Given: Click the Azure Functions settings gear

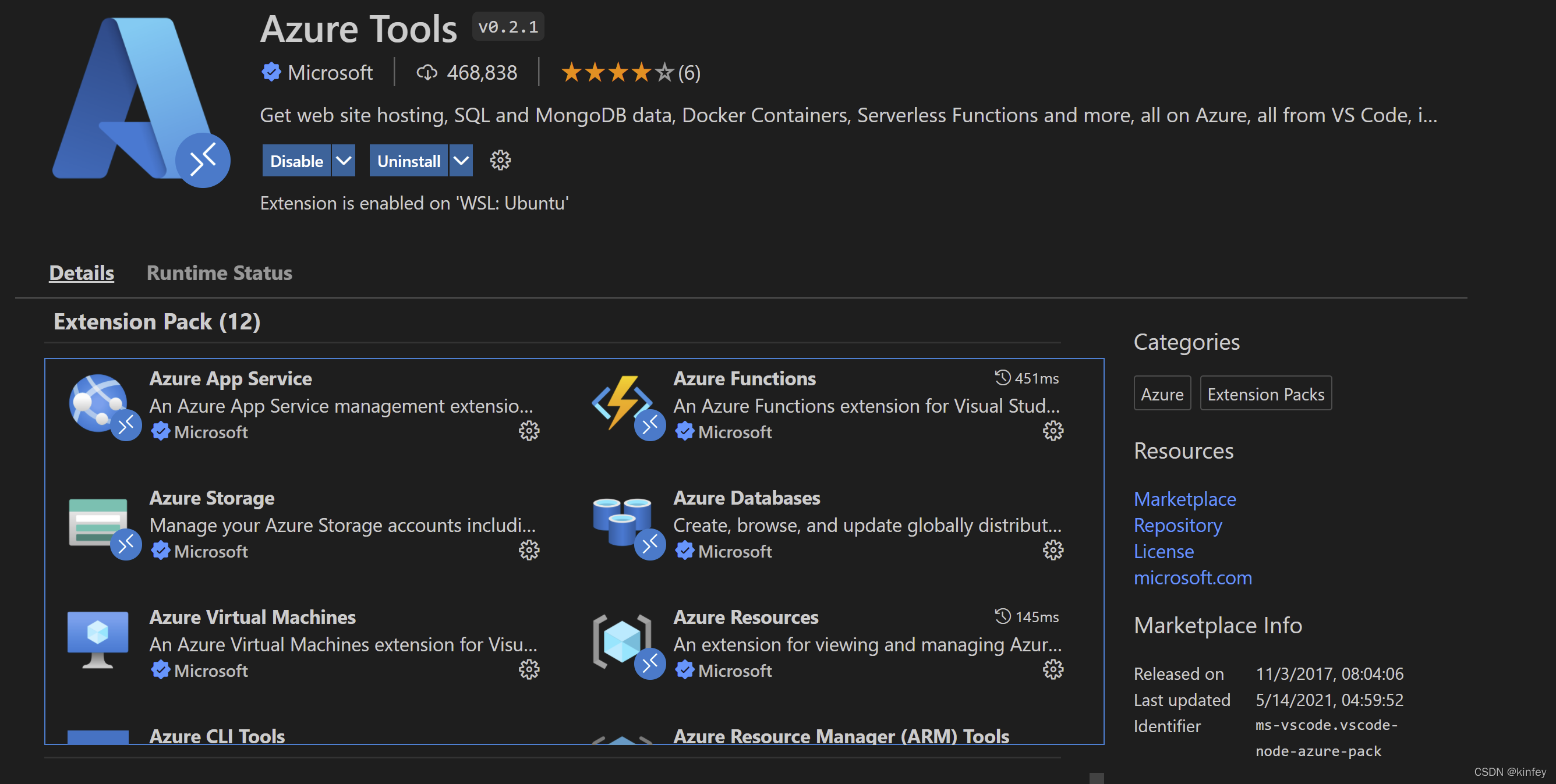Looking at the screenshot, I should (x=1052, y=431).
